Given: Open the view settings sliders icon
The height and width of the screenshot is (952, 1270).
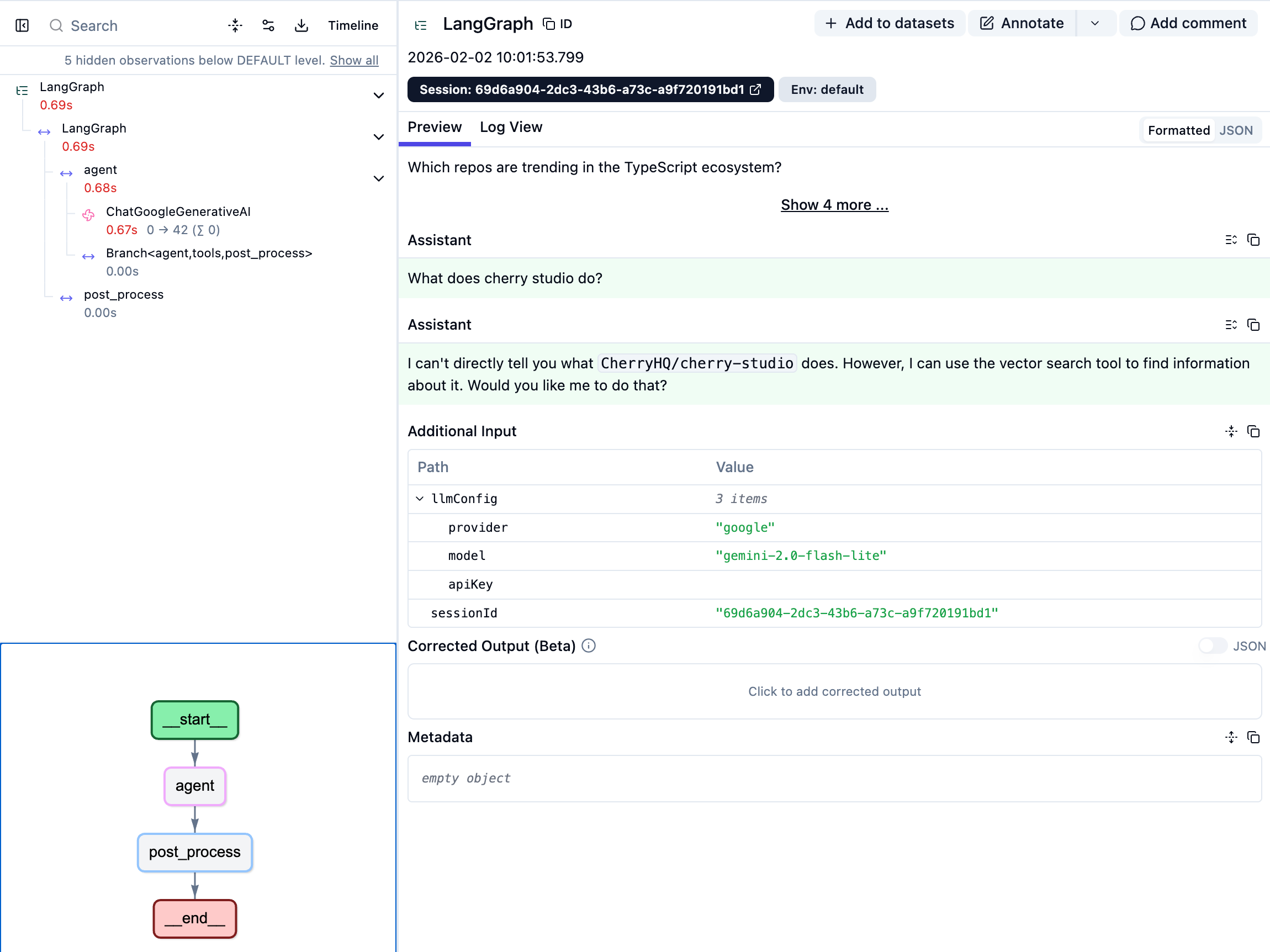Looking at the screenshot, I should pyautogui.click(x=268, y=25).
